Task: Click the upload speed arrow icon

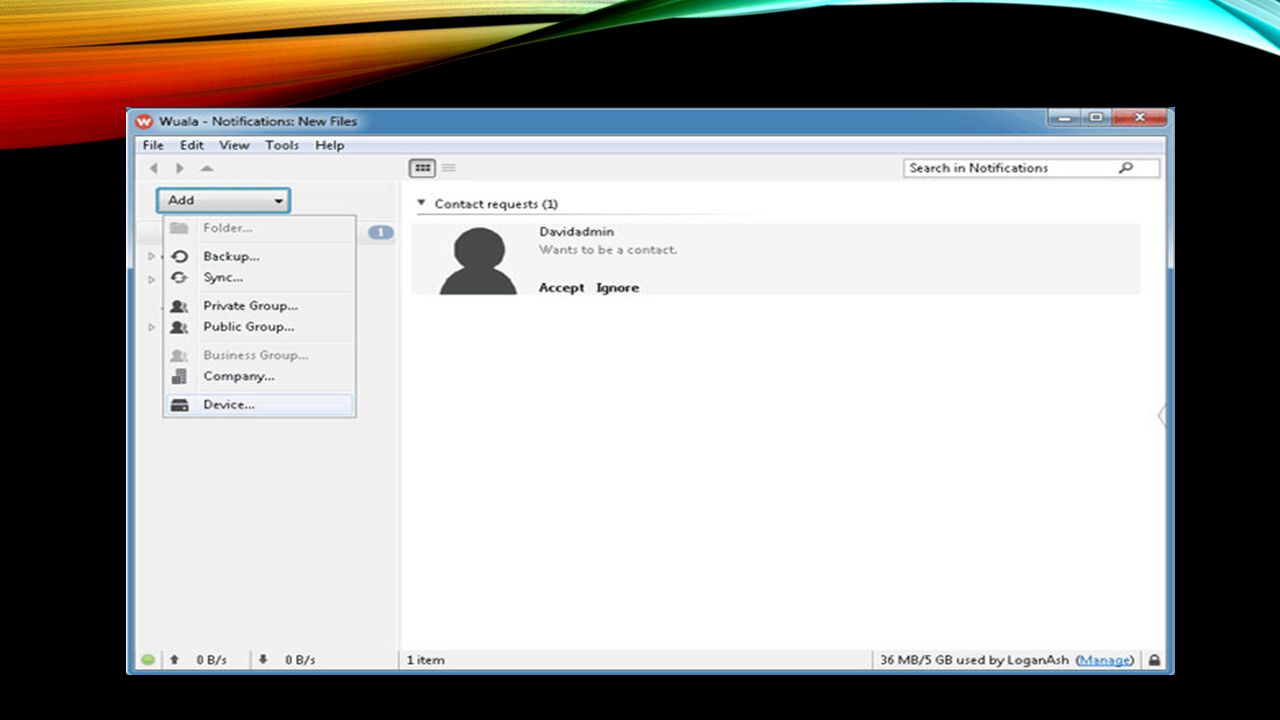Action: pyautogui.click(x=174, y=660)
